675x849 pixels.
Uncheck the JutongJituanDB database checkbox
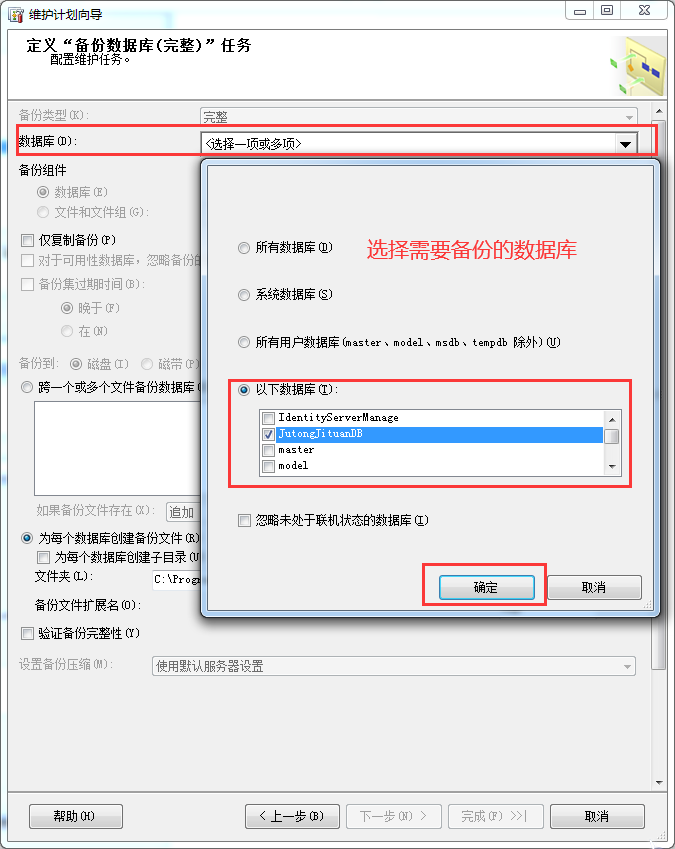[x=268, y=434]
